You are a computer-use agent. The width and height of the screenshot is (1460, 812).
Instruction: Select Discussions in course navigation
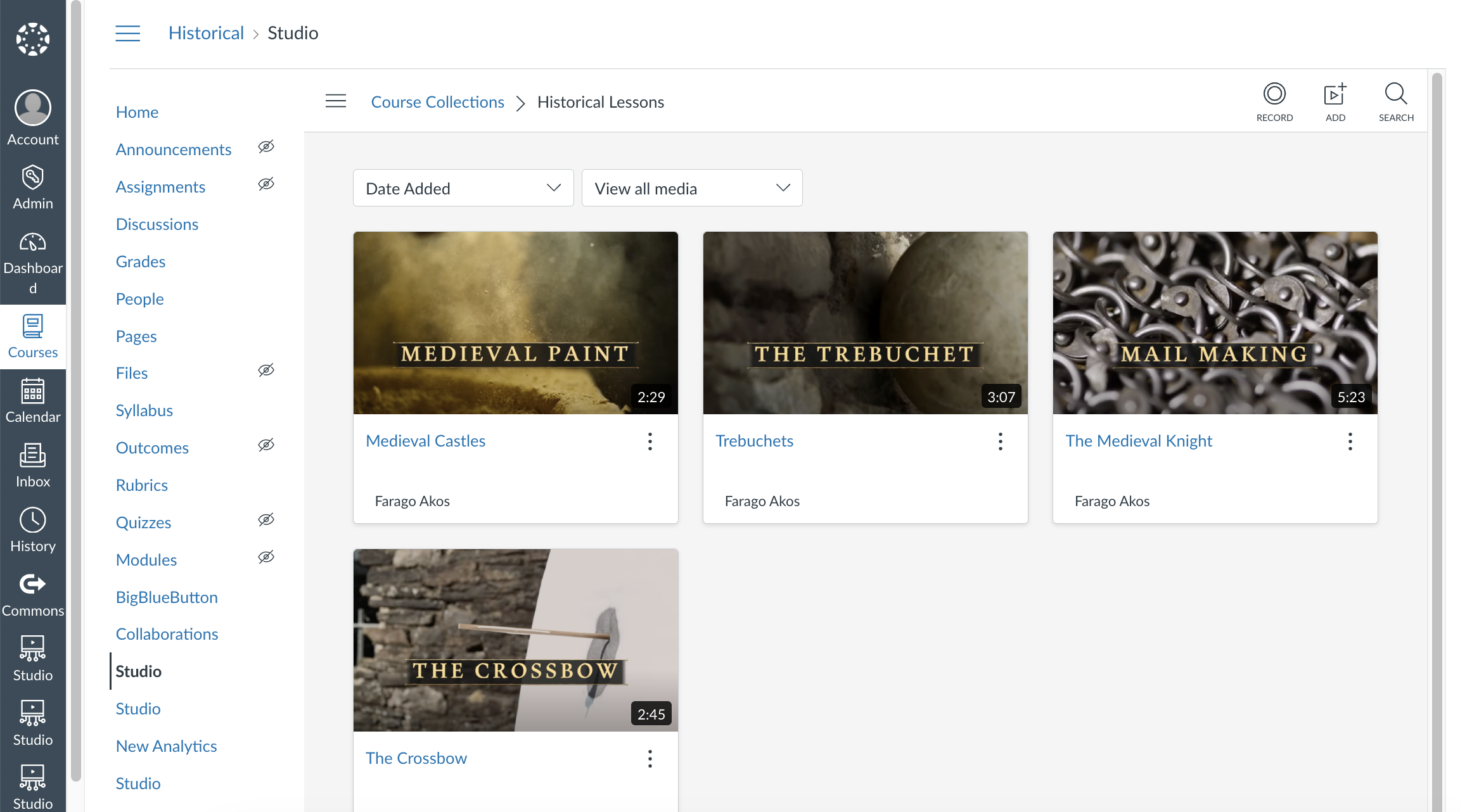157,224
